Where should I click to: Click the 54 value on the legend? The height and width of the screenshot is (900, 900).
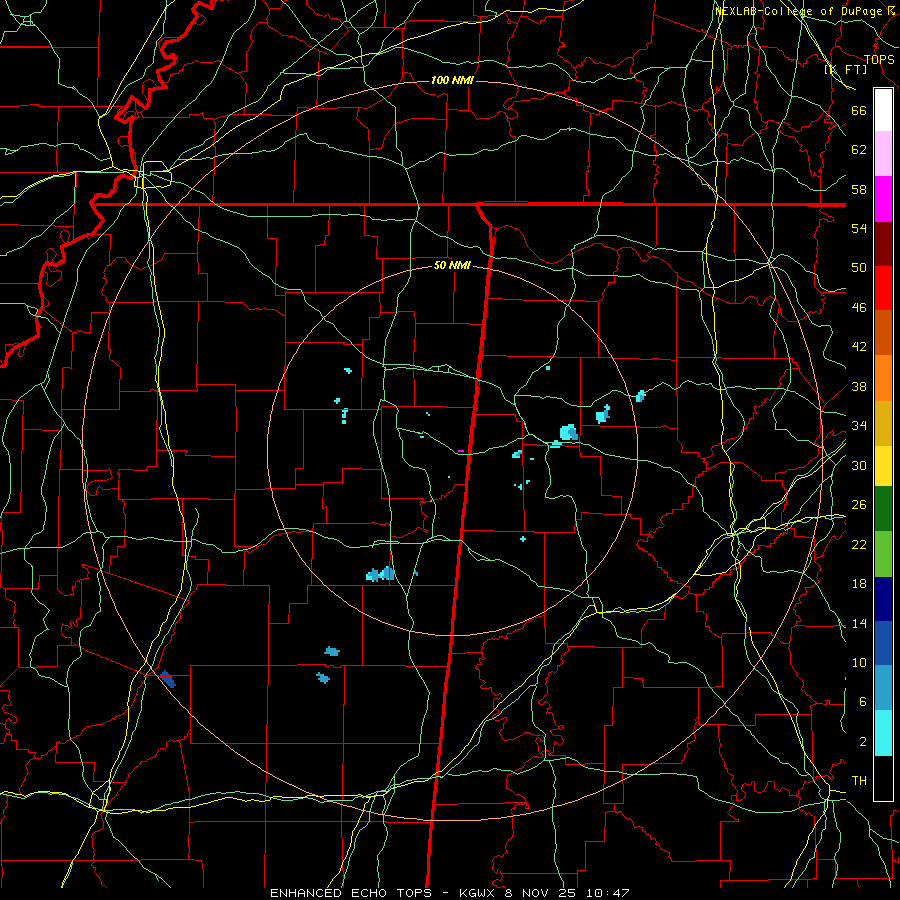pos(859,228)
